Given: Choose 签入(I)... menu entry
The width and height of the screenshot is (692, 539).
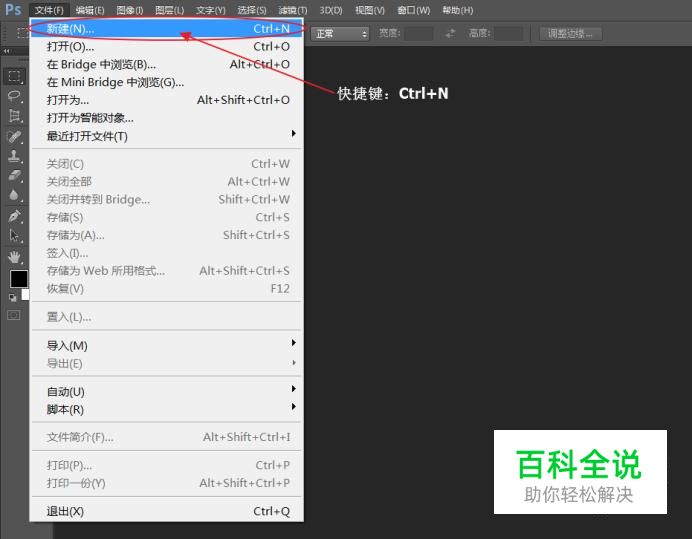Looking at the screenshot, I should (167, 253).
